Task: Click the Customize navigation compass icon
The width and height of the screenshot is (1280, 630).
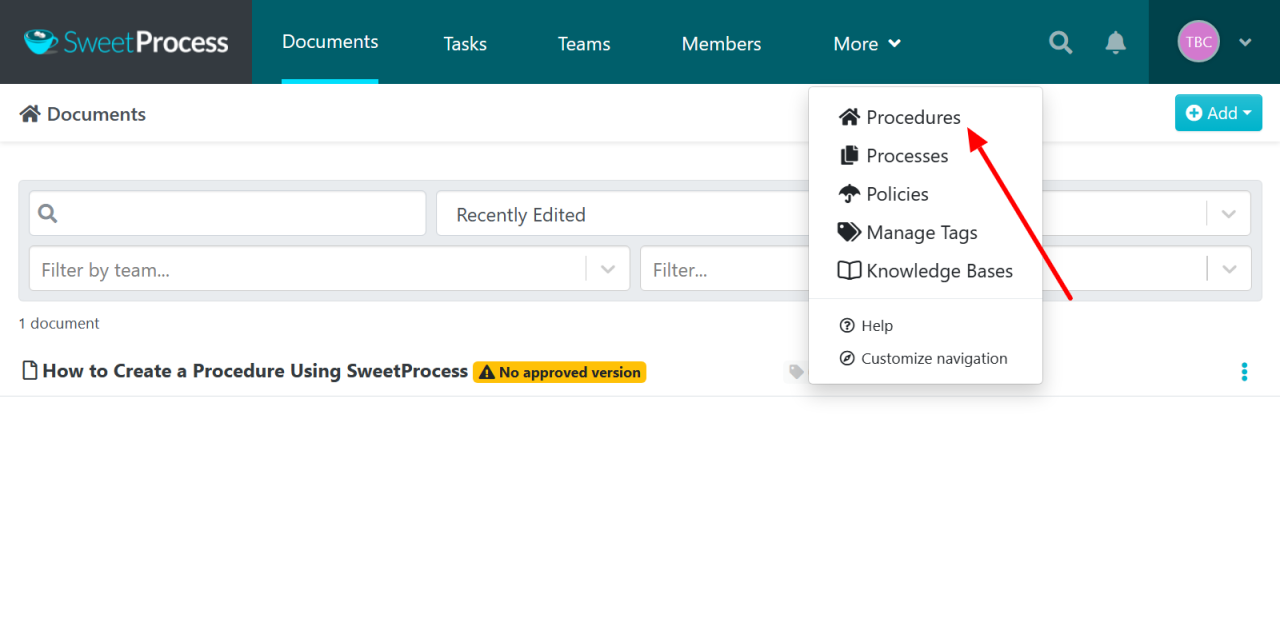Action: point(847,359)
